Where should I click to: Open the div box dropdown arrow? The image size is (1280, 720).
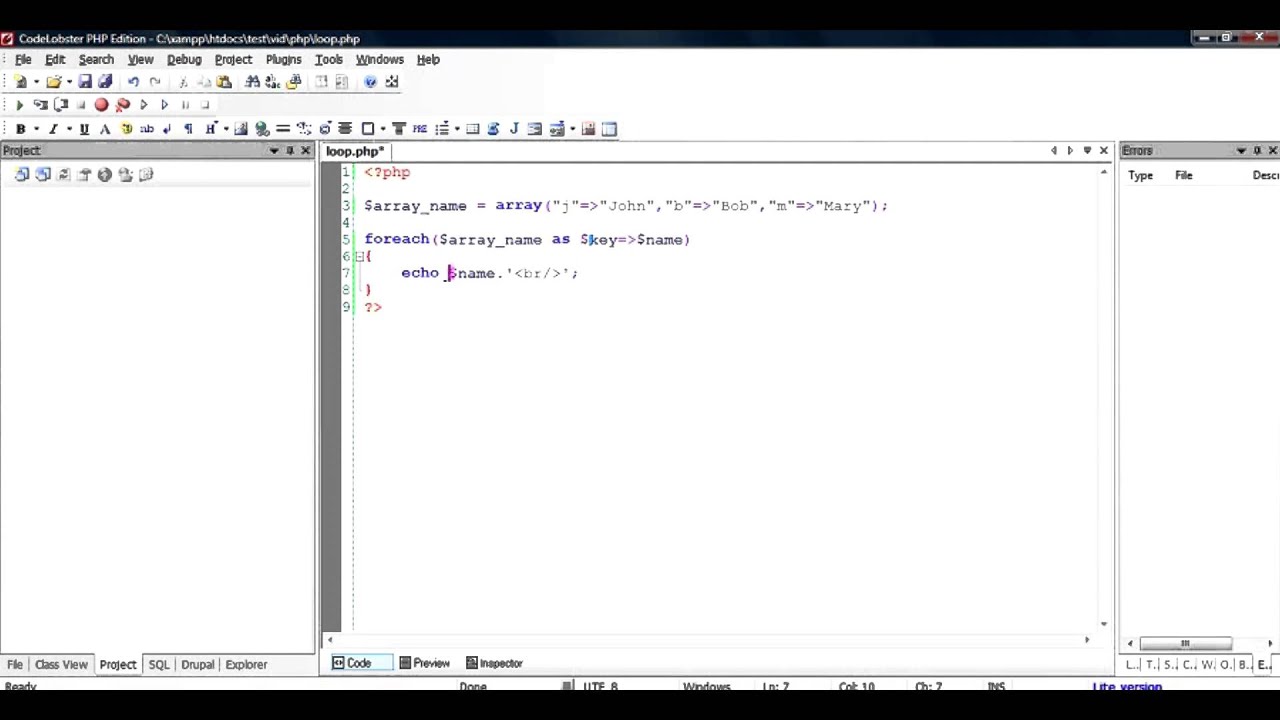click(x=383, y=129)
